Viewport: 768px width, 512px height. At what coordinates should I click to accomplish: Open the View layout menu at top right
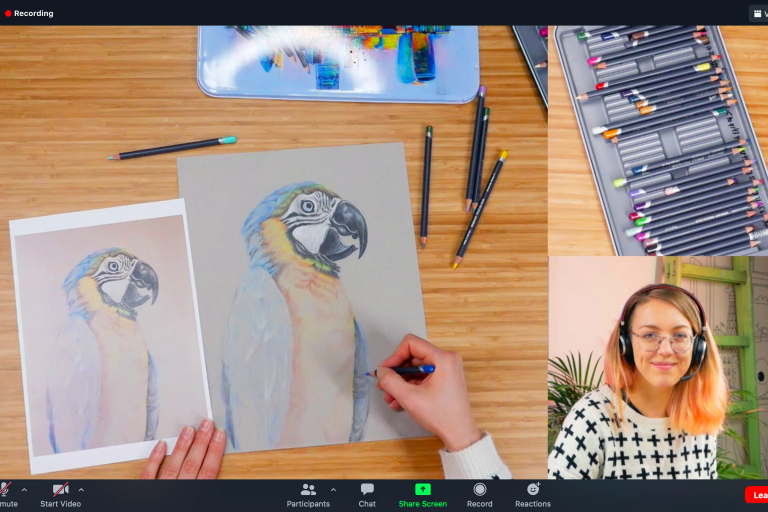(758, 13)
